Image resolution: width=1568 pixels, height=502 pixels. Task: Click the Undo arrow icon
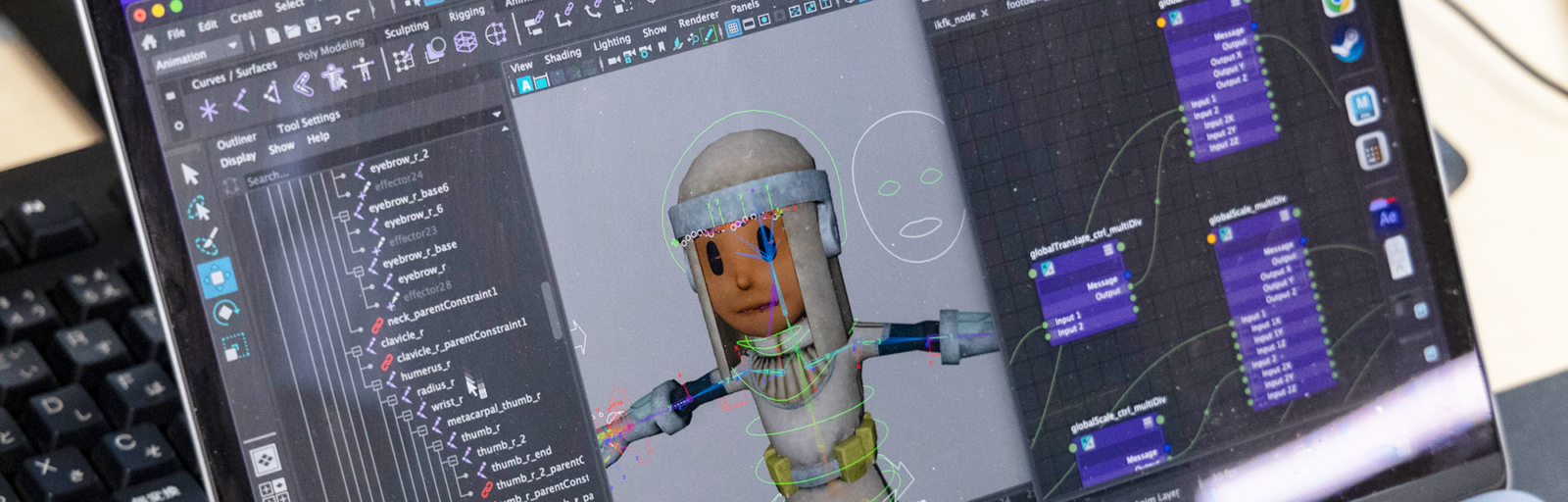point(333,20)
